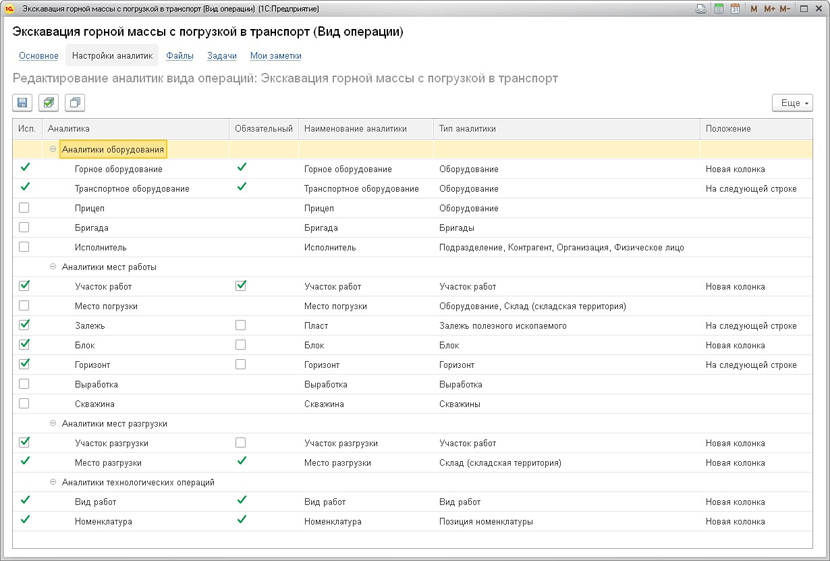Toggle the mandatory checkbox for Залежь
Viewport: 830px width, 561px height.
click(240, 326)
